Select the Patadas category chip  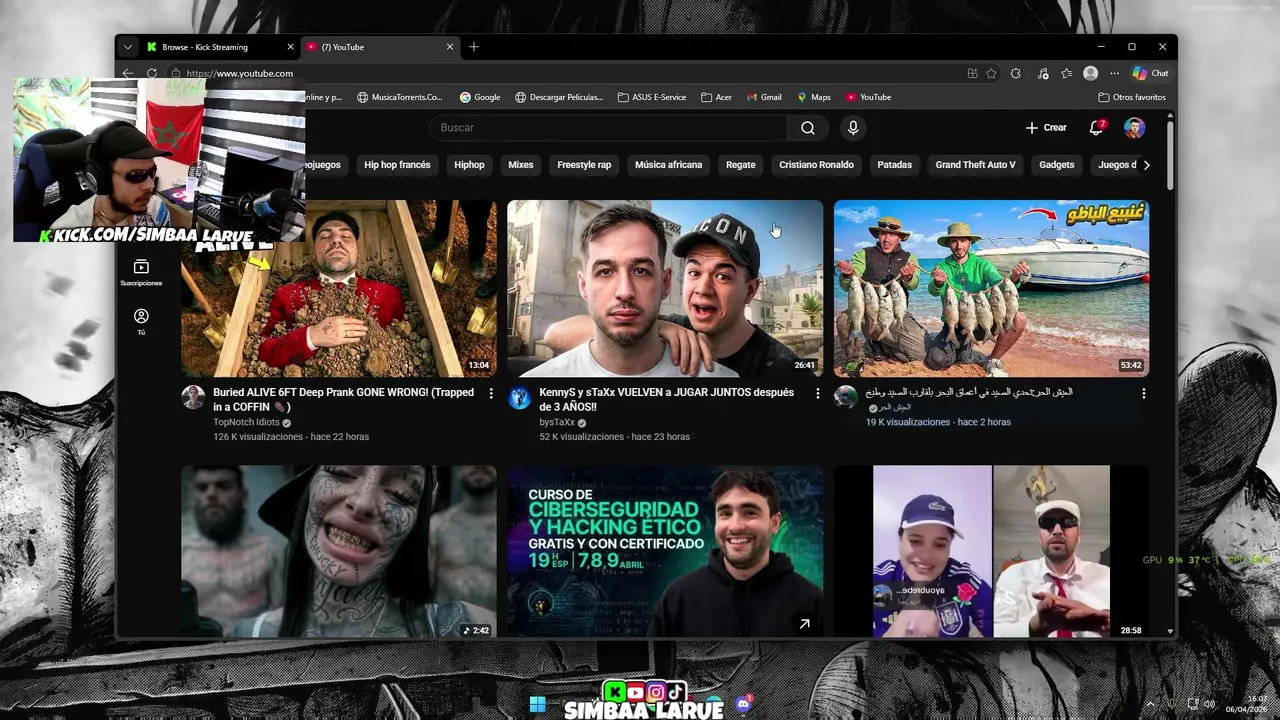[895, 165]
